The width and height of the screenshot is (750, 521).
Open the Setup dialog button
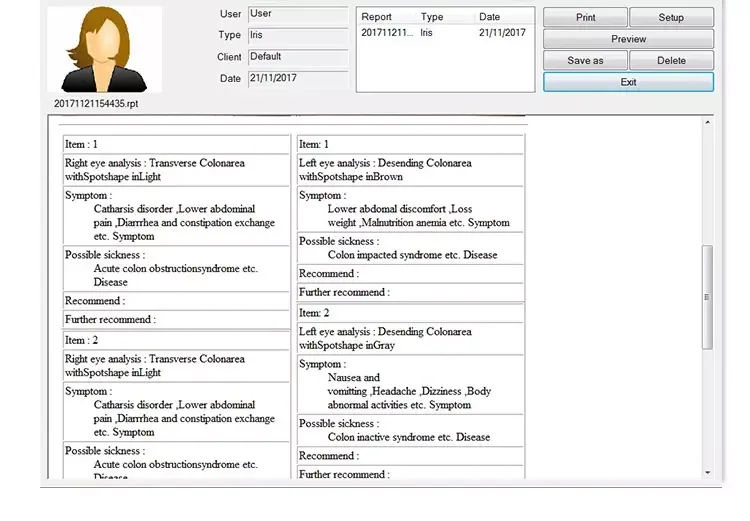(670, 18)
